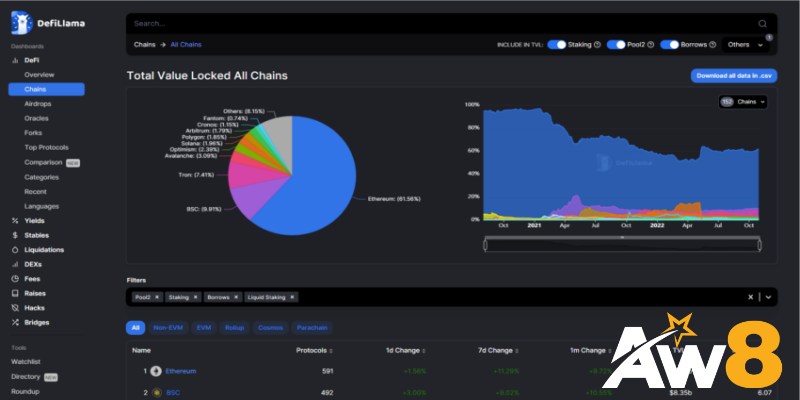This screenshot has height=400, width=800.
Task: Click the Pool2 help question icon
Action: click(x=651, y=44)
